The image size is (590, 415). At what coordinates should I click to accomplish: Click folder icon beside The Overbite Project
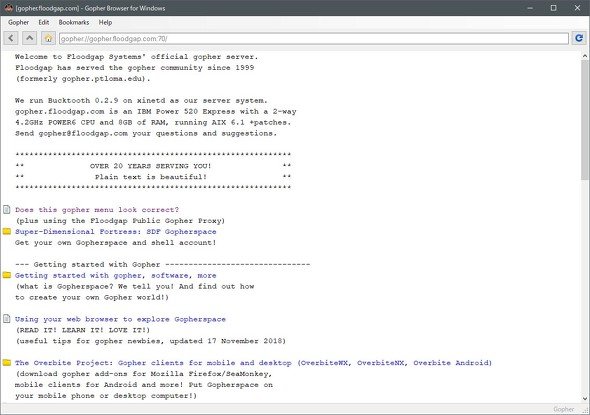tap(7, 363)
